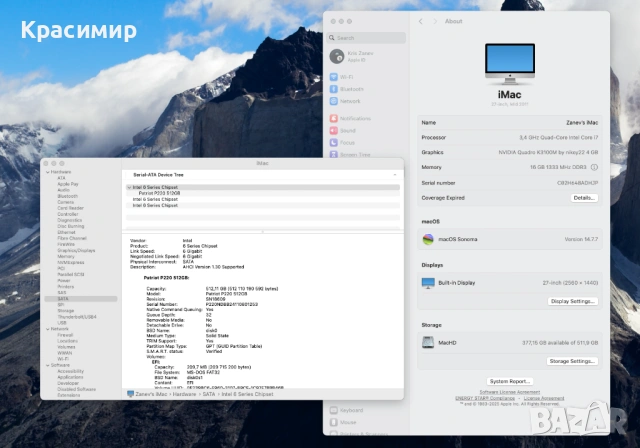This screenshot has width=640, height=448.
Task: Click the Built-in Display monitor icon
Action: point(428,283)
